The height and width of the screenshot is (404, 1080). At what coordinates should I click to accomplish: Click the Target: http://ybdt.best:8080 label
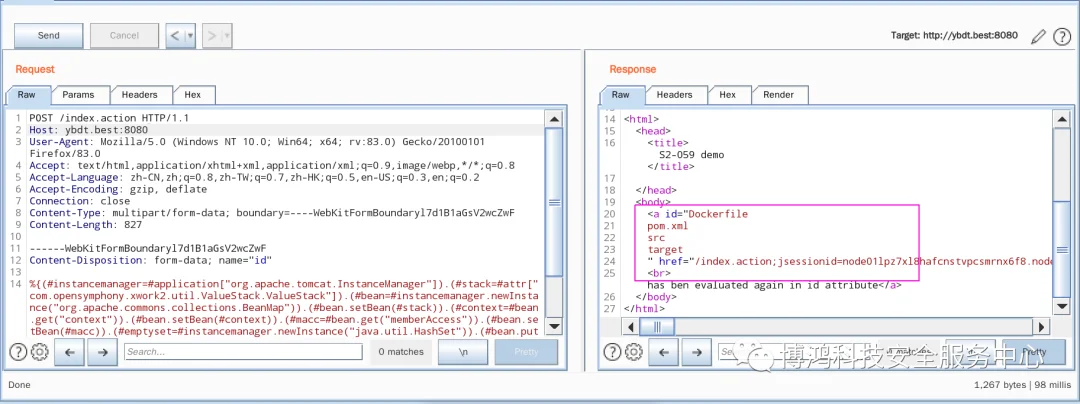[954, 35]
